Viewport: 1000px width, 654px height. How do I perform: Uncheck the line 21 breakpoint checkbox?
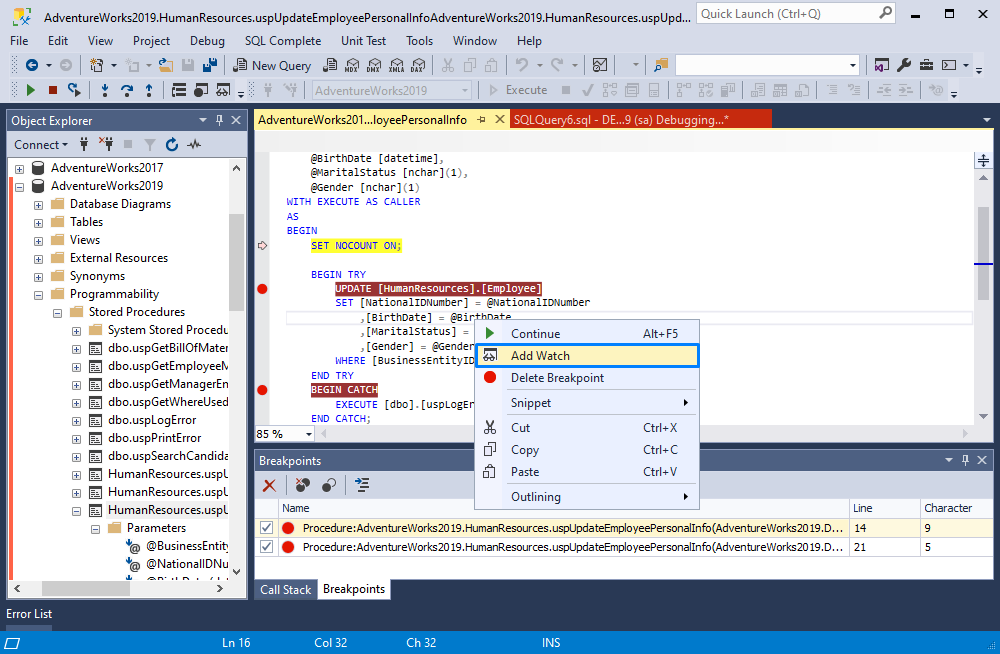pos(267,547)
